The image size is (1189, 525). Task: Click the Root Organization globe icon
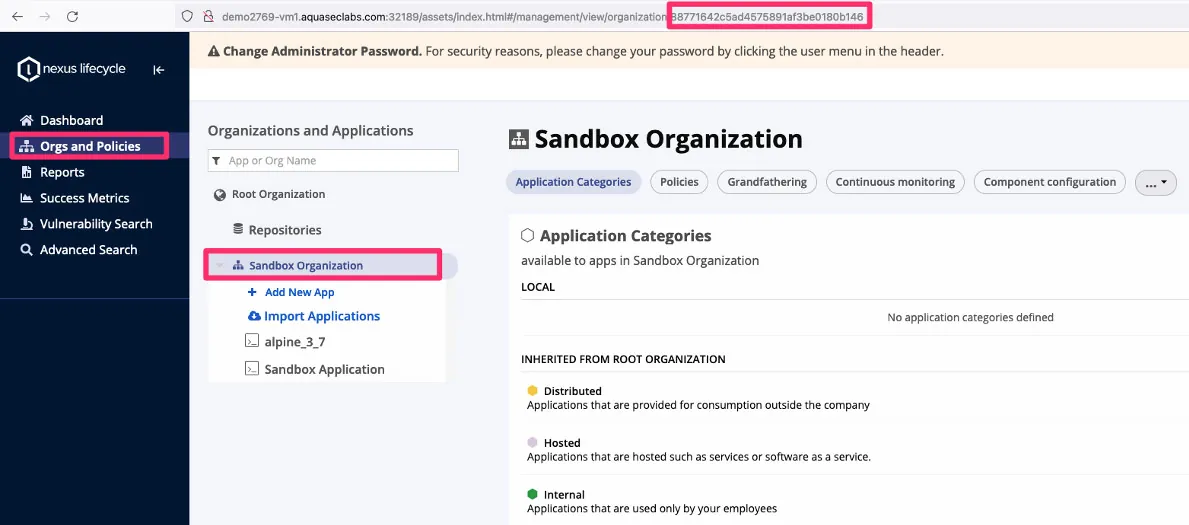(220, 194)
